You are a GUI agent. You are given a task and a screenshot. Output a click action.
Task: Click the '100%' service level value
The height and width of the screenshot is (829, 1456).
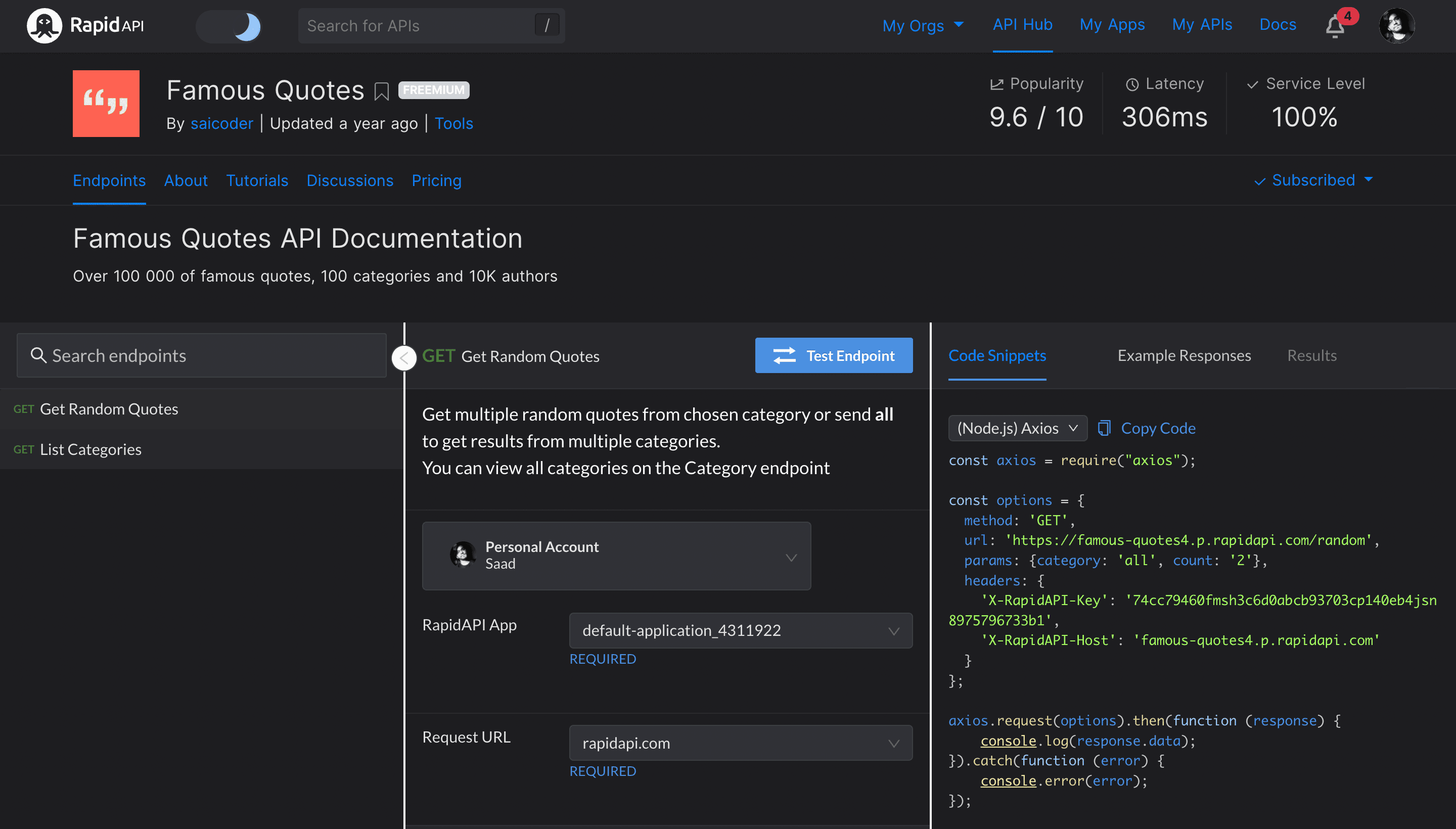[x=1304, y=117]
